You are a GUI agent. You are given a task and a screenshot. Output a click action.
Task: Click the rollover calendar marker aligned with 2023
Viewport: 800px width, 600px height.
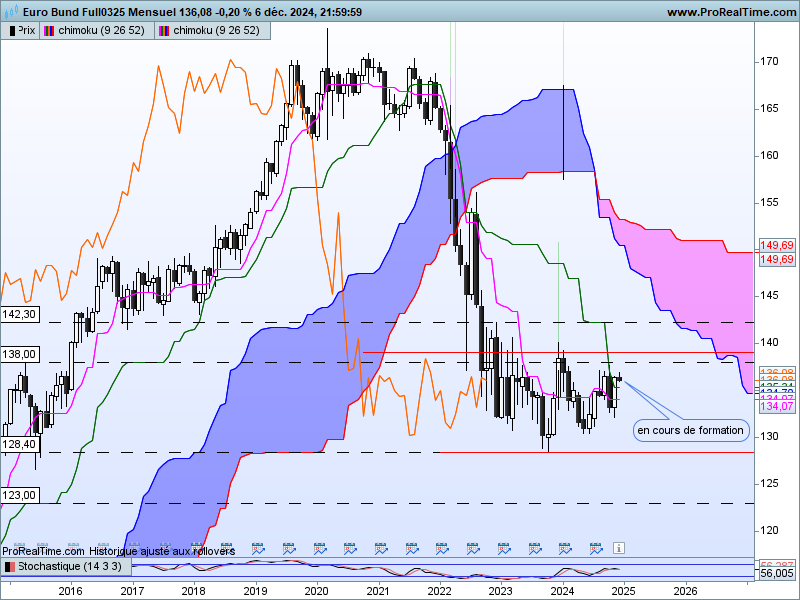(504, 548)
